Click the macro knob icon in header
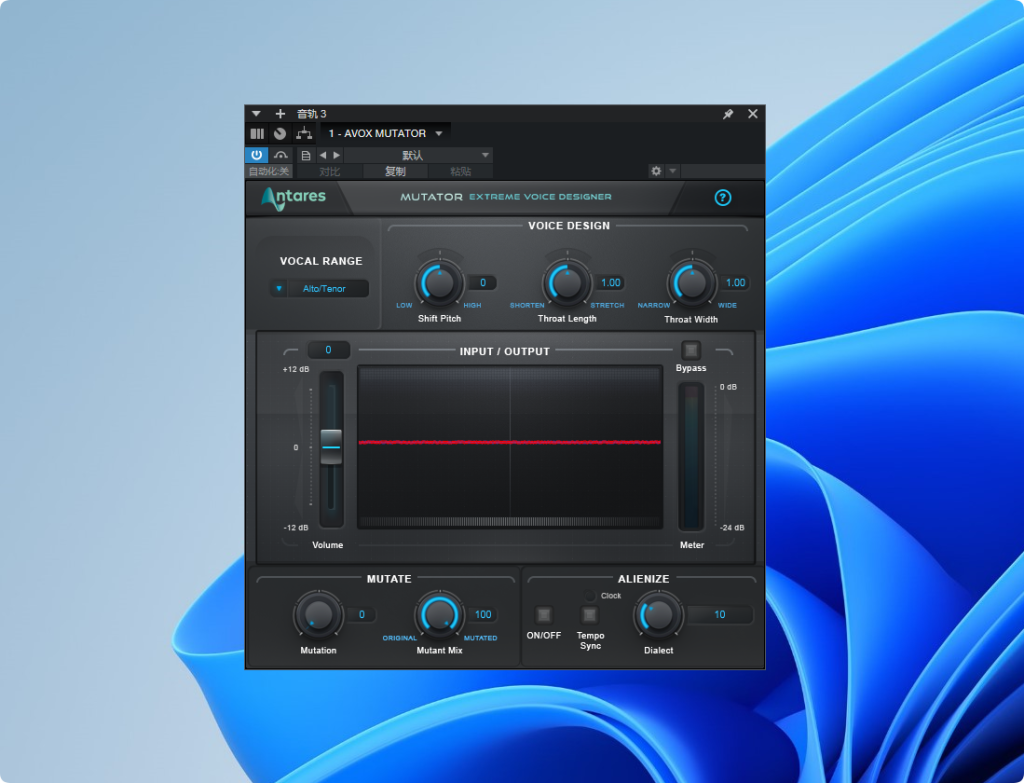The width and height of the screenshot is (1024, 783). click(x=280, y=134)
